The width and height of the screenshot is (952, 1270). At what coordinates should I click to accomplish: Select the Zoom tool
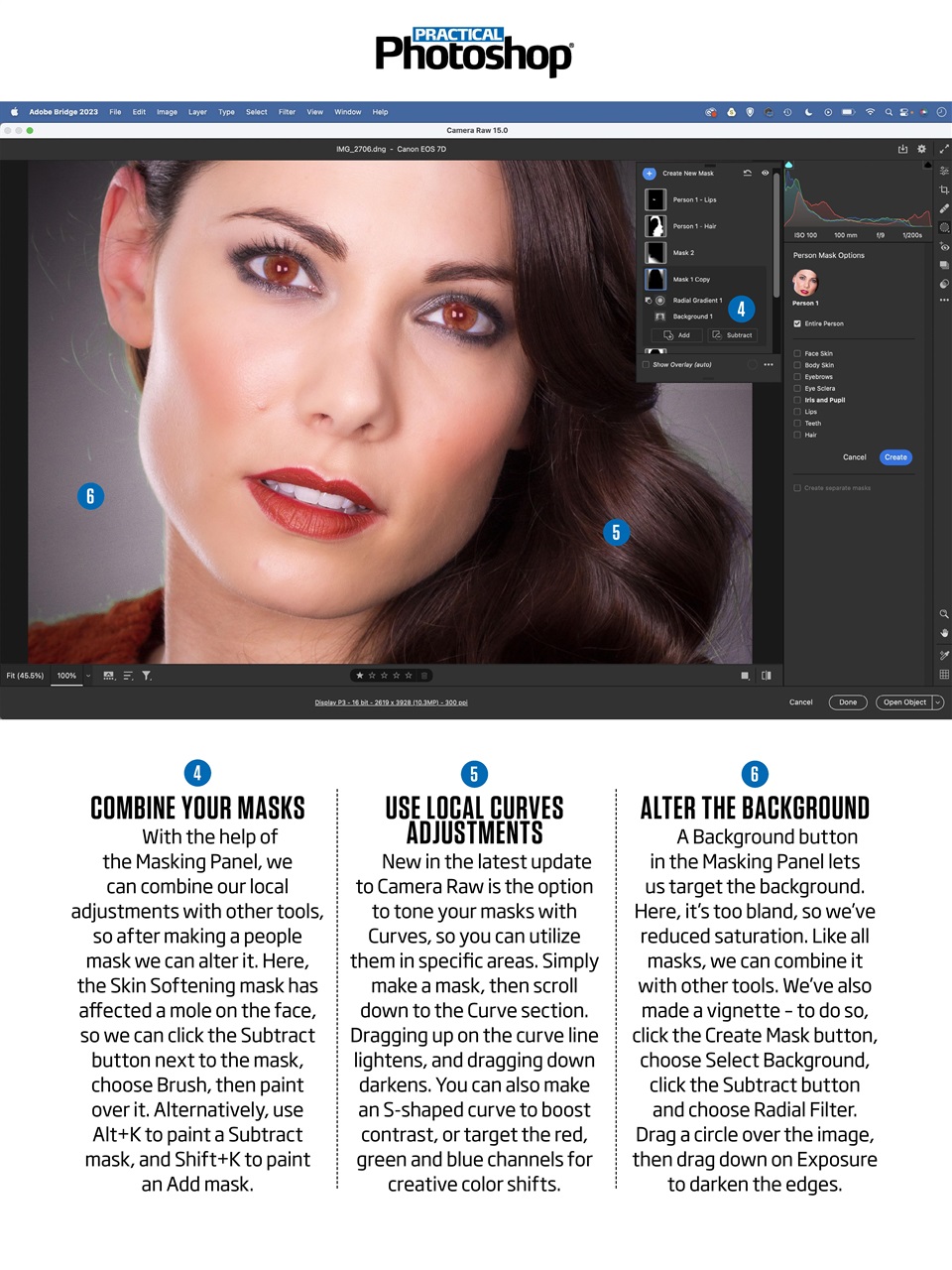coord(944,614)
